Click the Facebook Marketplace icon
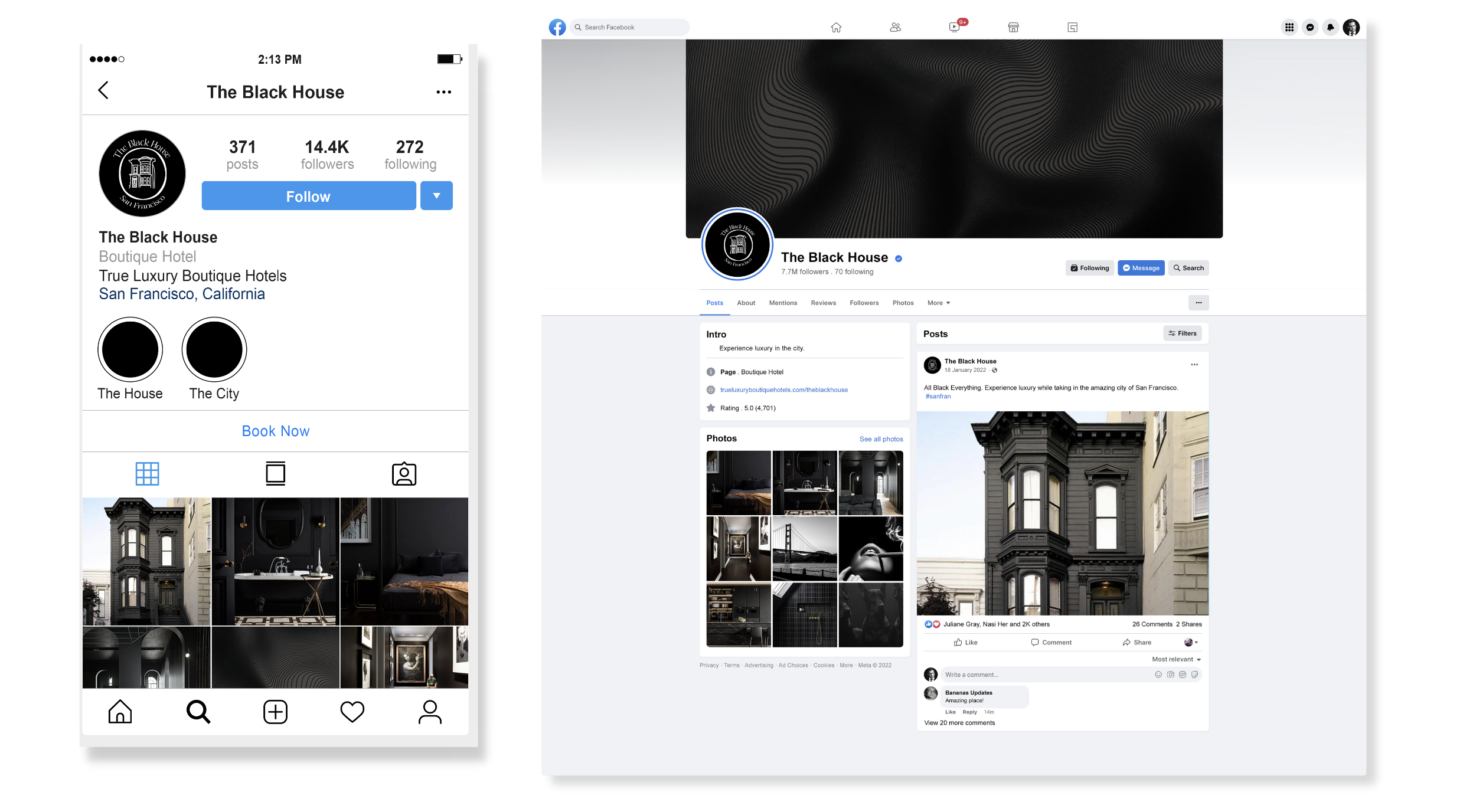 (1013, 27)
